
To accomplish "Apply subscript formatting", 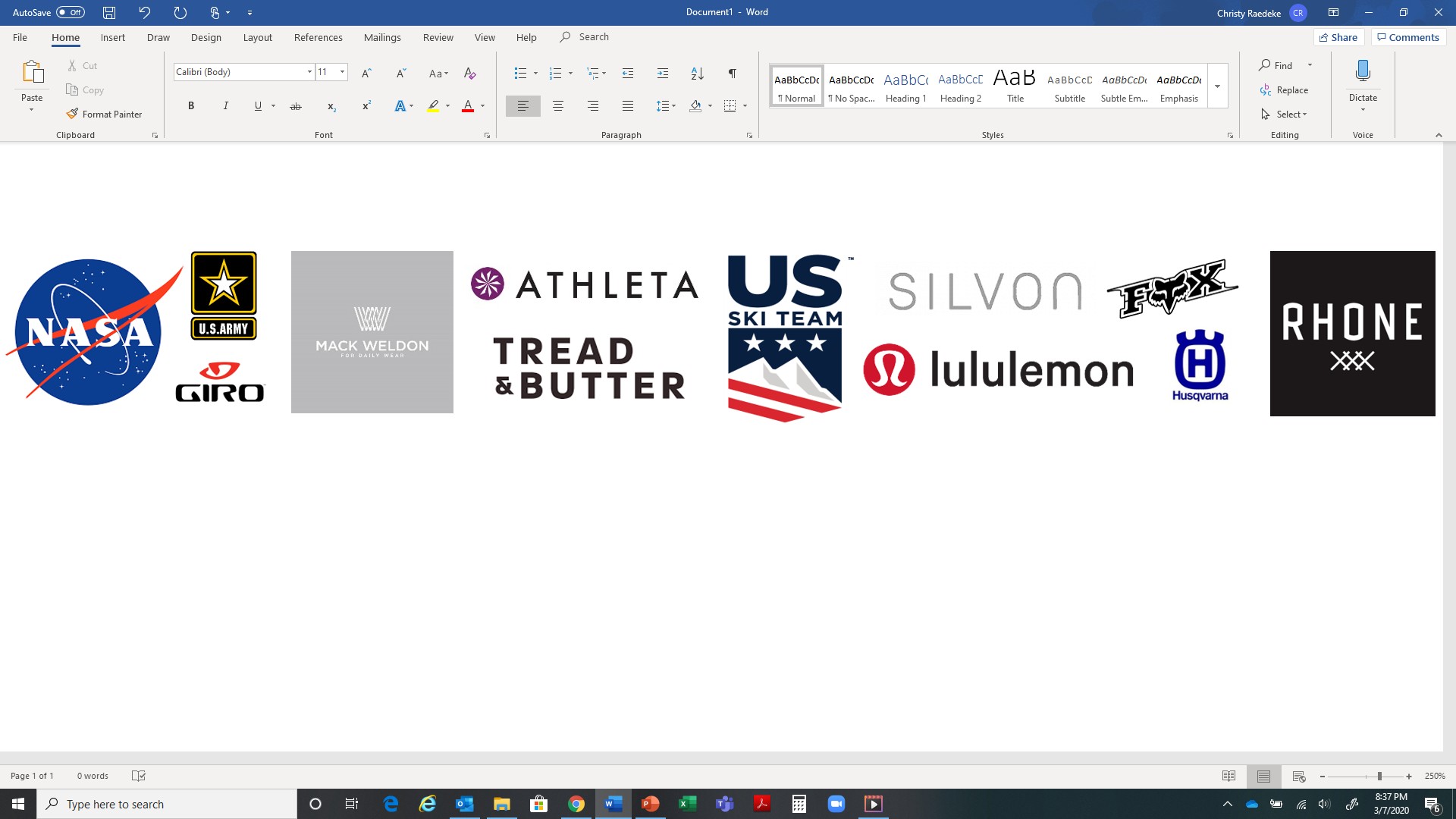I will [331, 106].
